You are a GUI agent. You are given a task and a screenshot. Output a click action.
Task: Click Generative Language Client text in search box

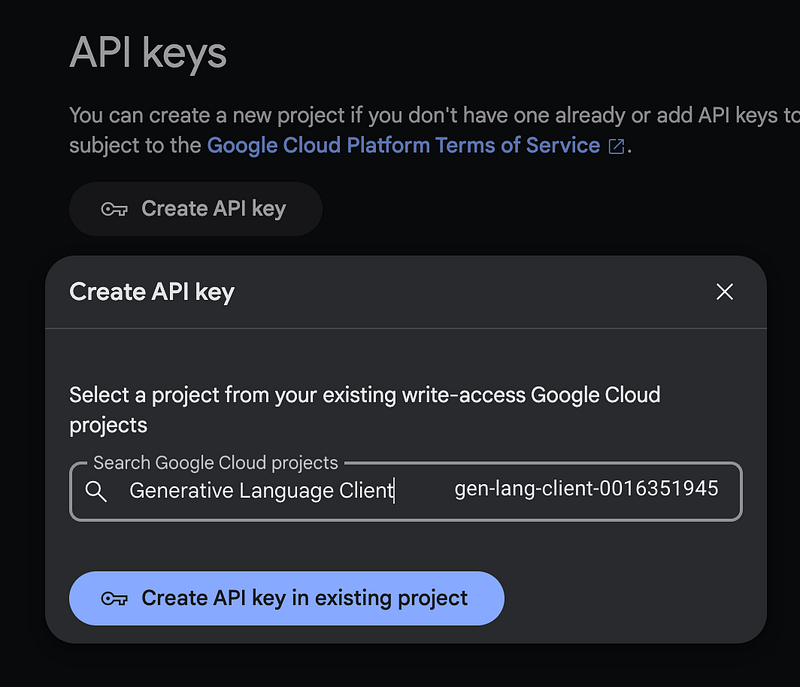[261, 491]
